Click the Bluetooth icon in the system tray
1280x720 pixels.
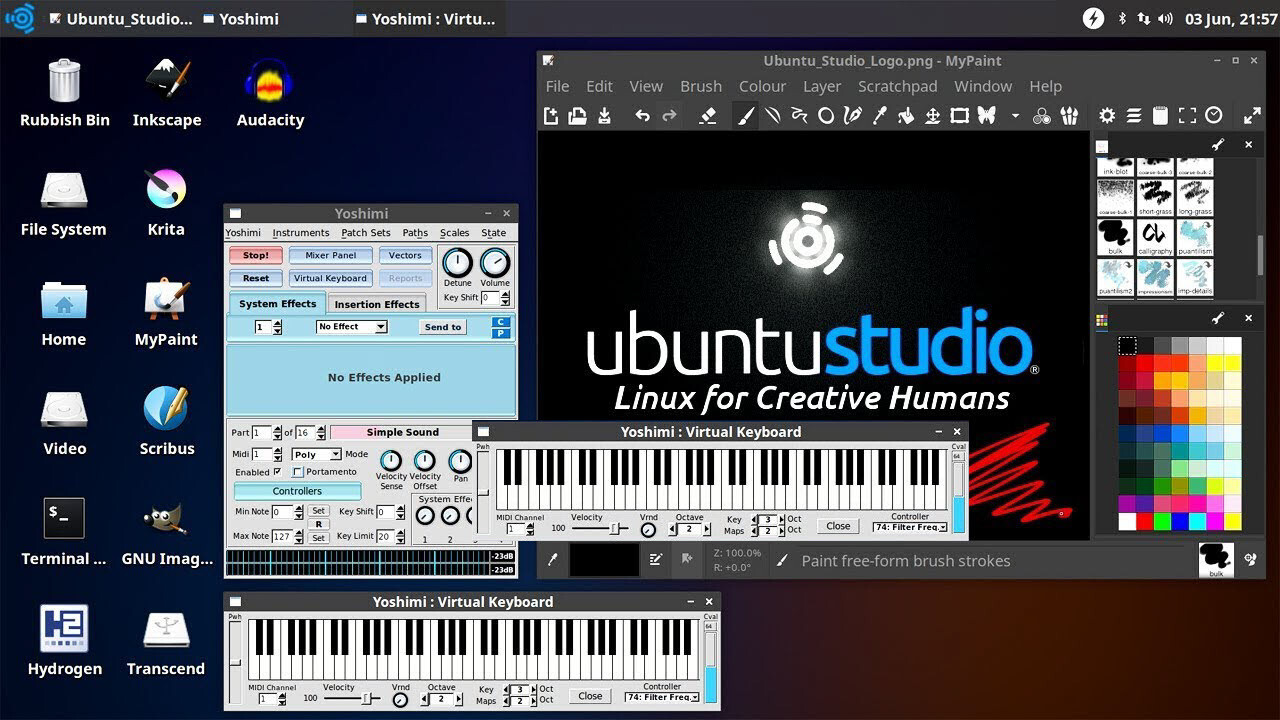click(1121, 19)
